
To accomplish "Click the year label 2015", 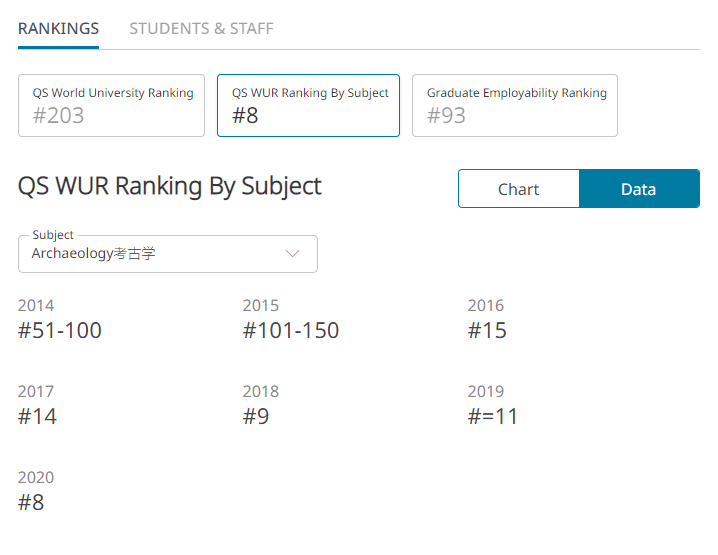I will pos(261,305).
